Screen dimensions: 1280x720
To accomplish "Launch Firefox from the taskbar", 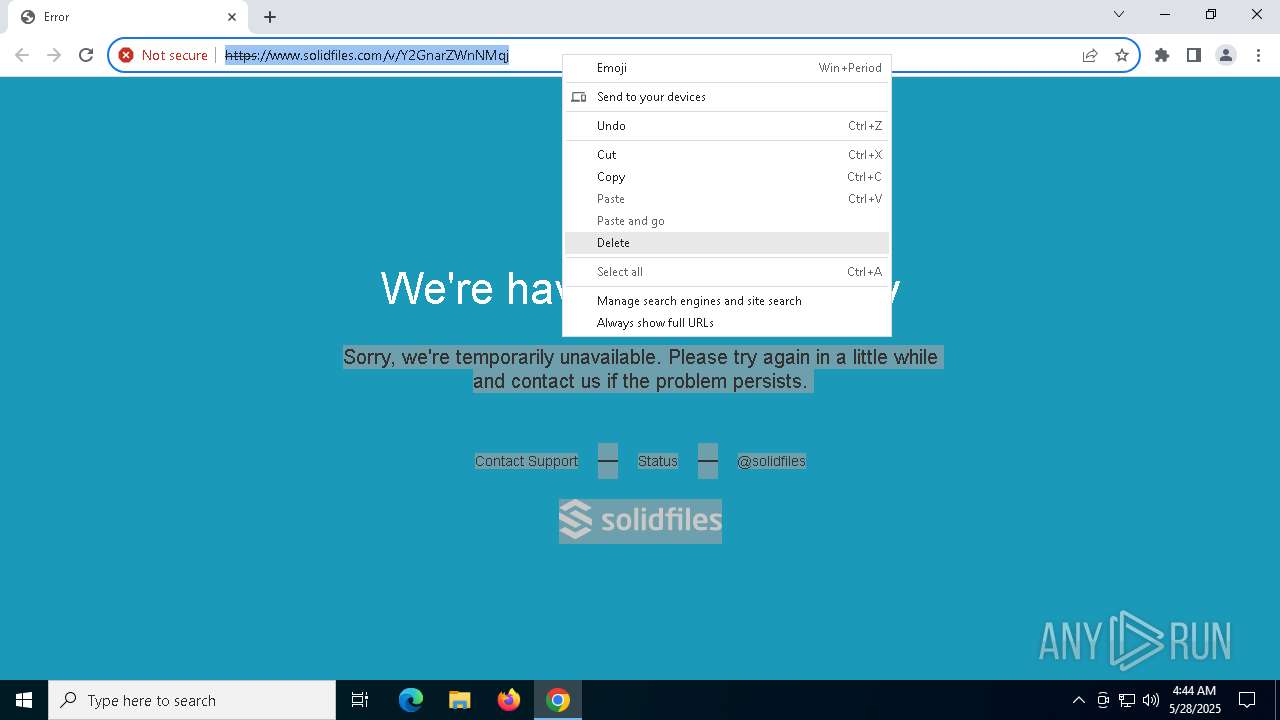I will point(509,700).
